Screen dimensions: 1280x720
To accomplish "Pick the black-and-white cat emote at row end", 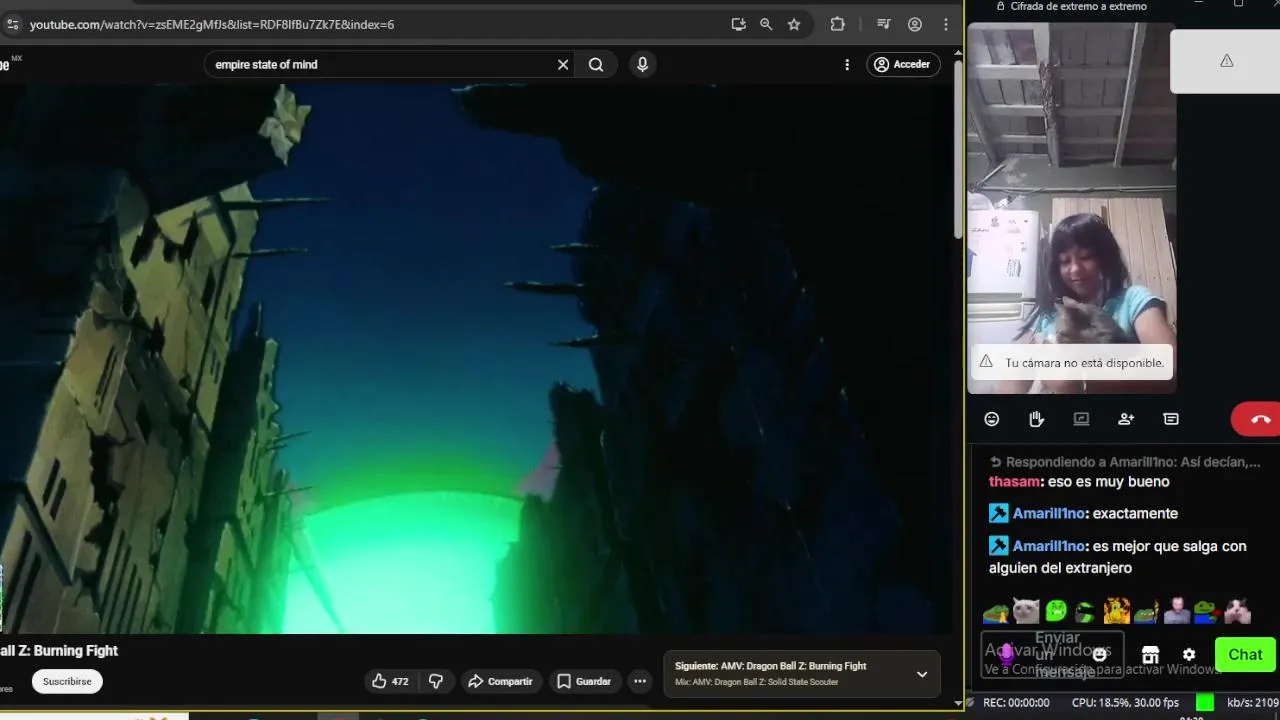I will [x=1238, y=610].
